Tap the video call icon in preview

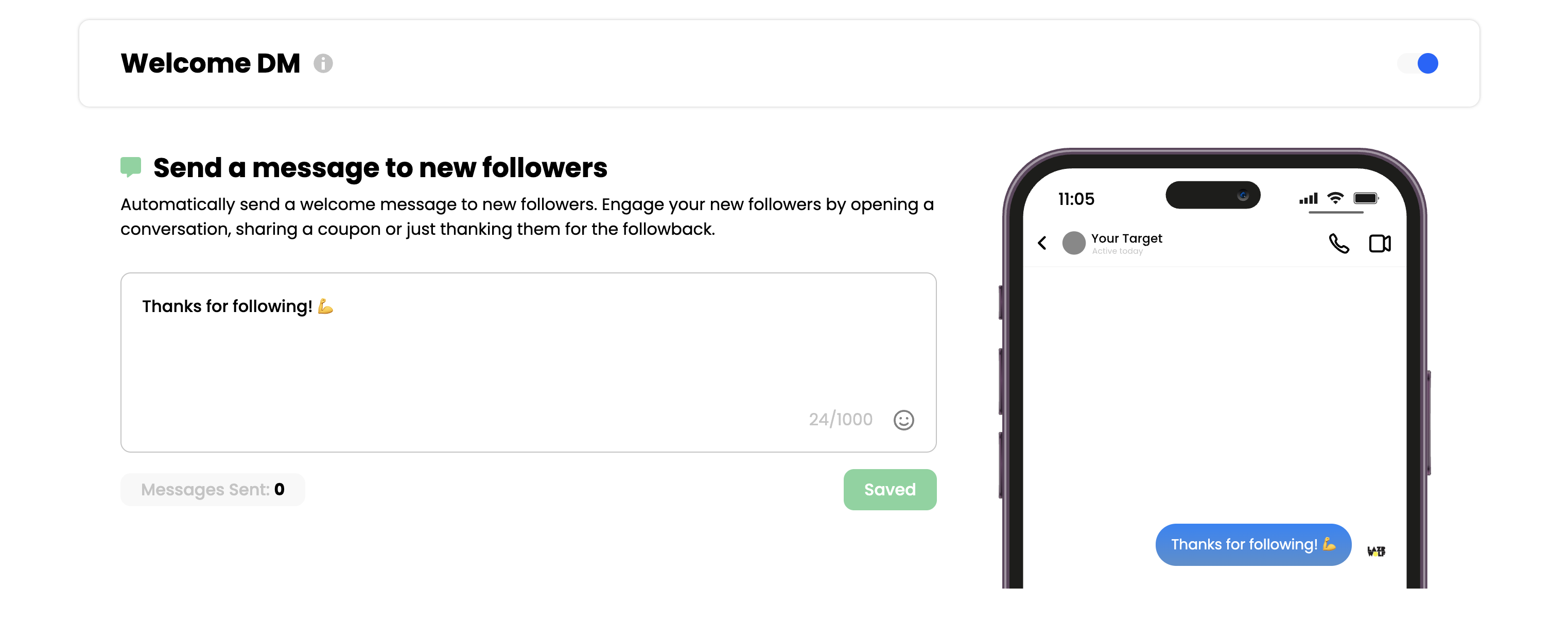(1379, 244)
